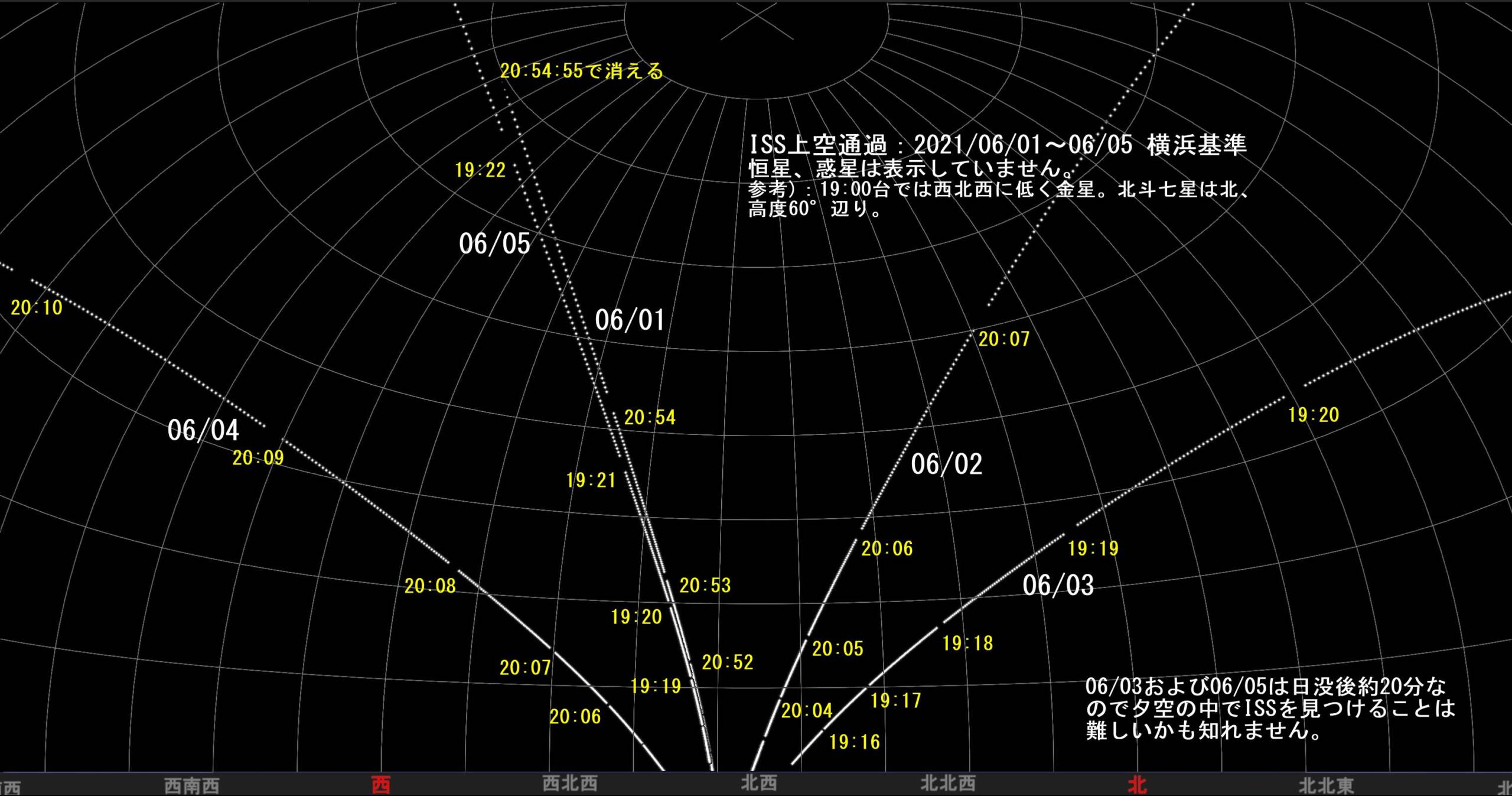Viewport: 1512px width, 796px height.
Task: Select the 20:54 time marker
Action: click(x=650, y=418)
